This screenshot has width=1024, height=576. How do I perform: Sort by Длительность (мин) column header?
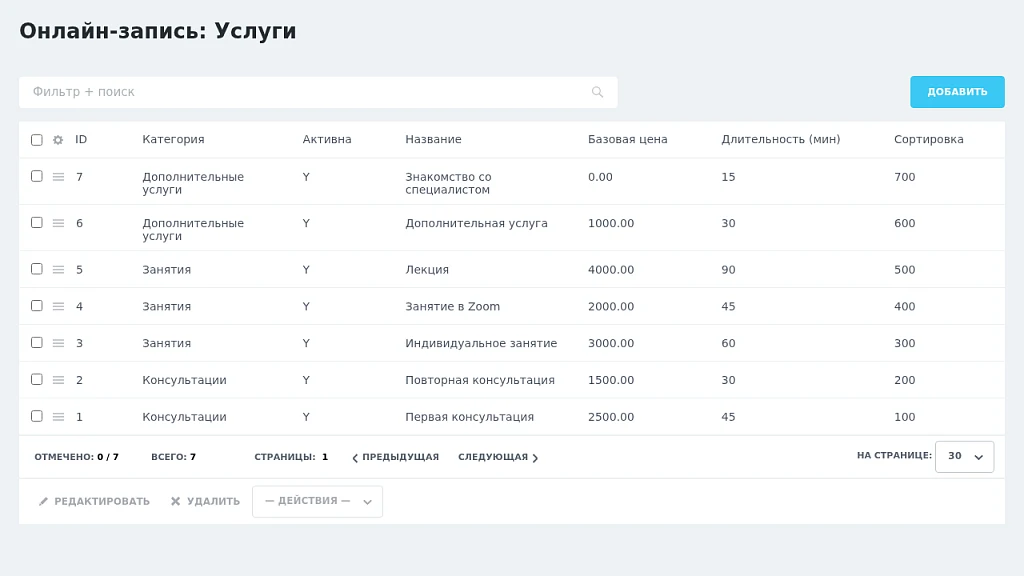click(x=780, y=139)
